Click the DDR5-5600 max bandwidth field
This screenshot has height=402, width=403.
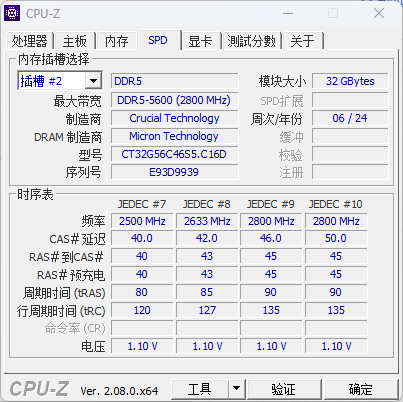(x=174, y=100)
